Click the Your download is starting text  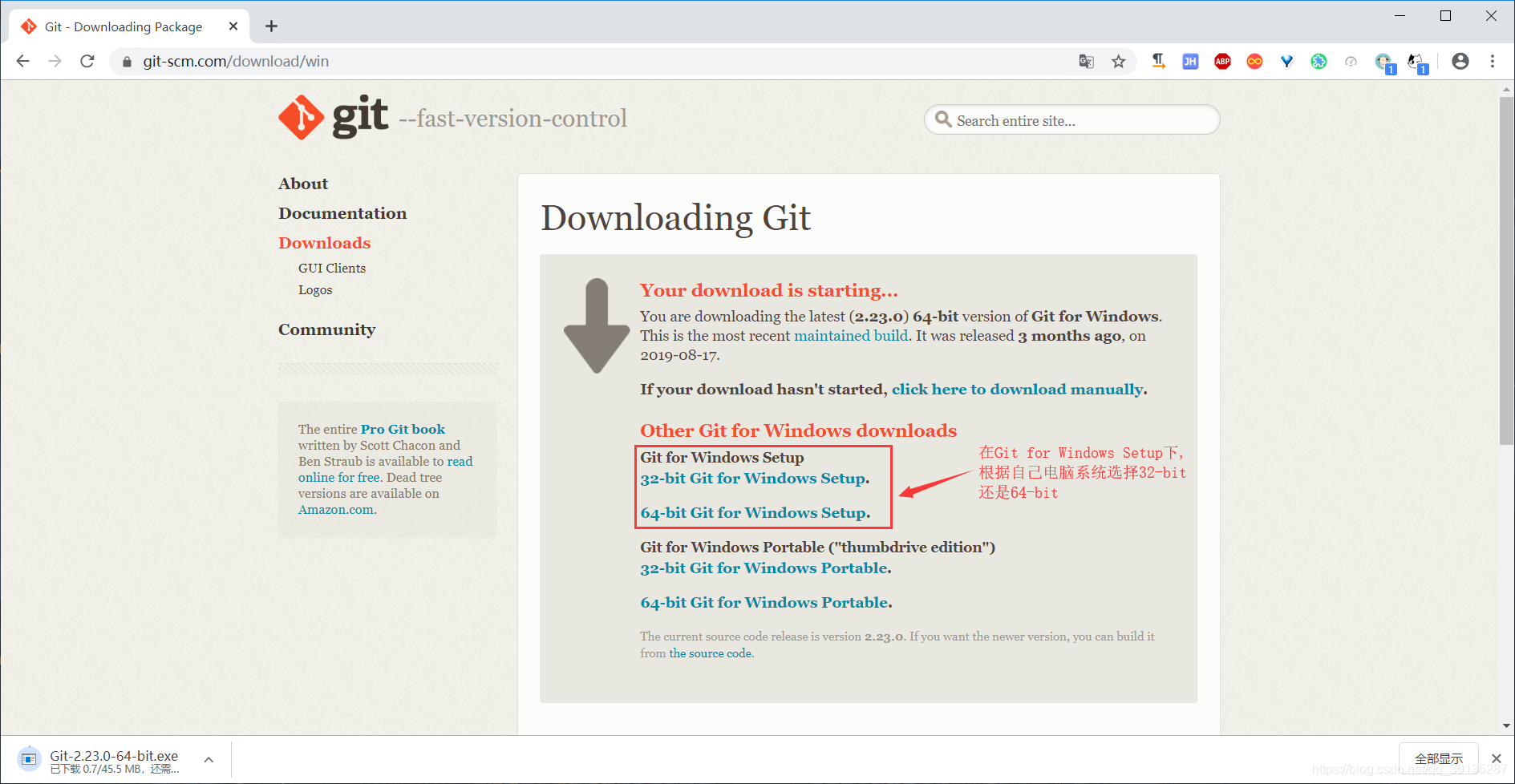click(x=768, y=290)
